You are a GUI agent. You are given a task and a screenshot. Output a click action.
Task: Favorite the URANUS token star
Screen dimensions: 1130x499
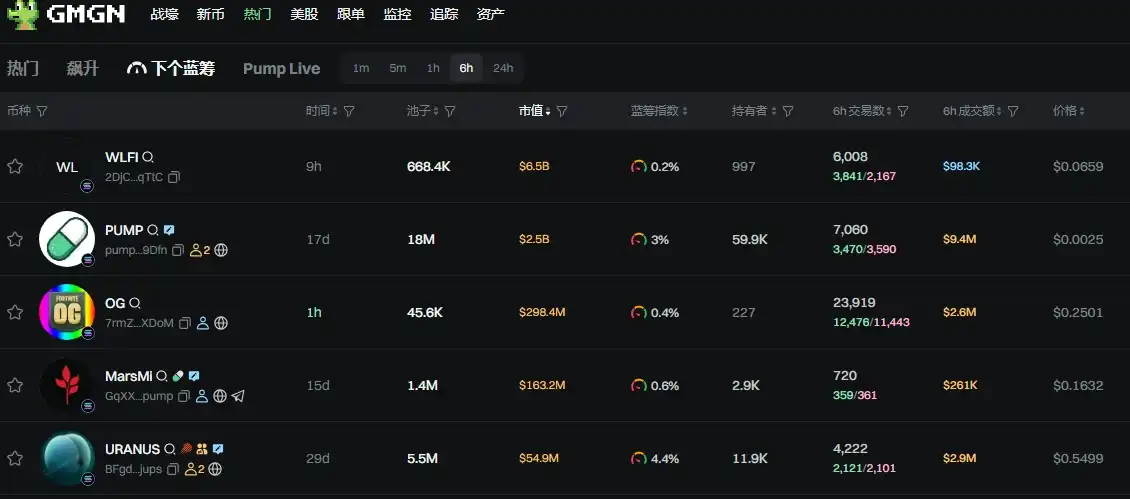(14, 458)
